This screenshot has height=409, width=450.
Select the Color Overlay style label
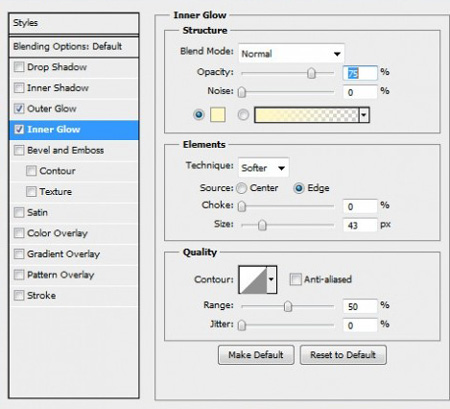pos(58,233)
